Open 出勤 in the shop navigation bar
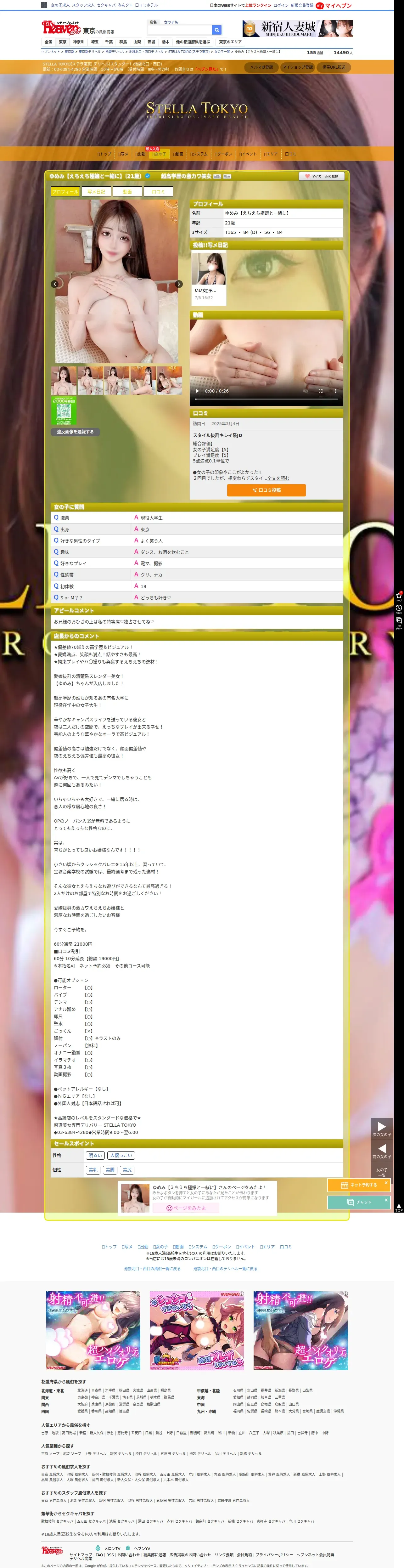The image size is (404, 1568). point(140,154)
